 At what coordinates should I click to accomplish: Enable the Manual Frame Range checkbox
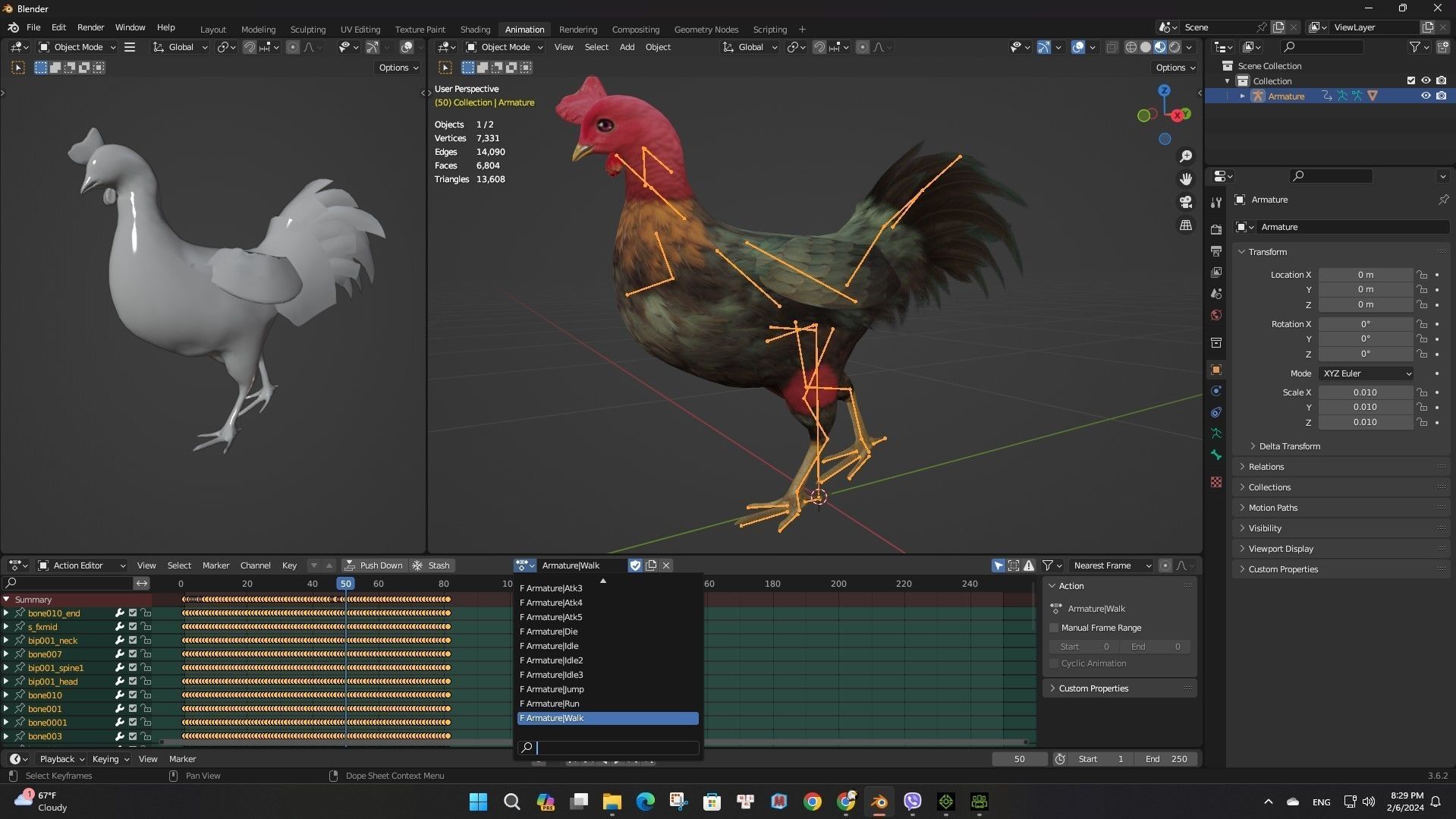(x=1054, y=628)
